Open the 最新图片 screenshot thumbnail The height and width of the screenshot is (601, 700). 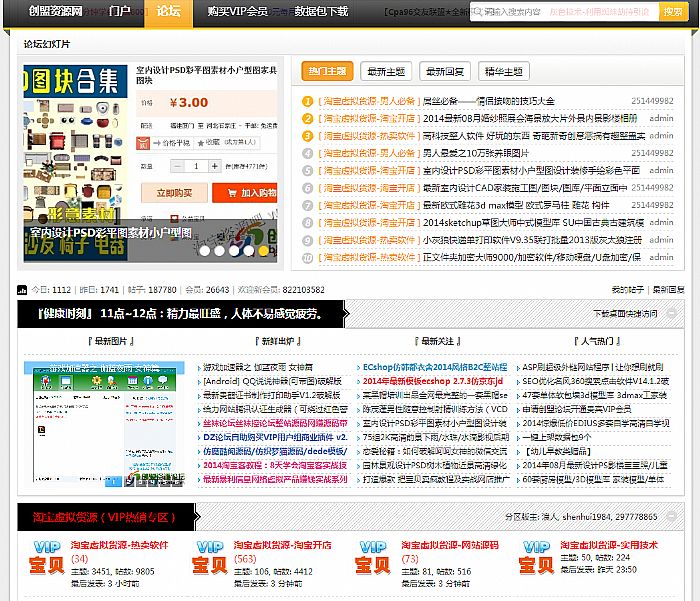(104, 424)
